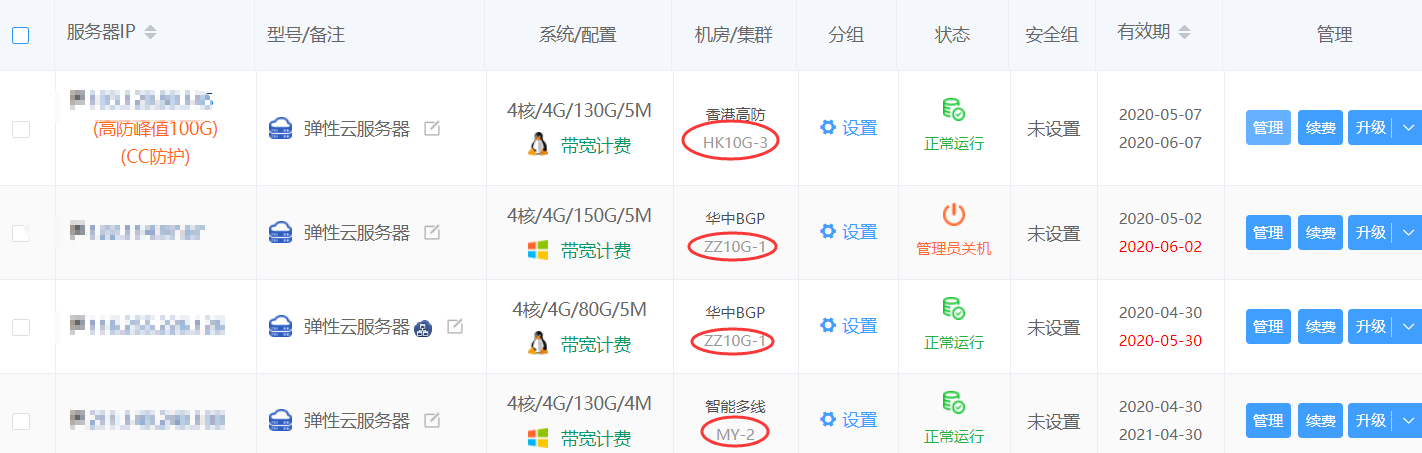
Task: Click the 管理 button in the 150G row
Action: 1267,232
